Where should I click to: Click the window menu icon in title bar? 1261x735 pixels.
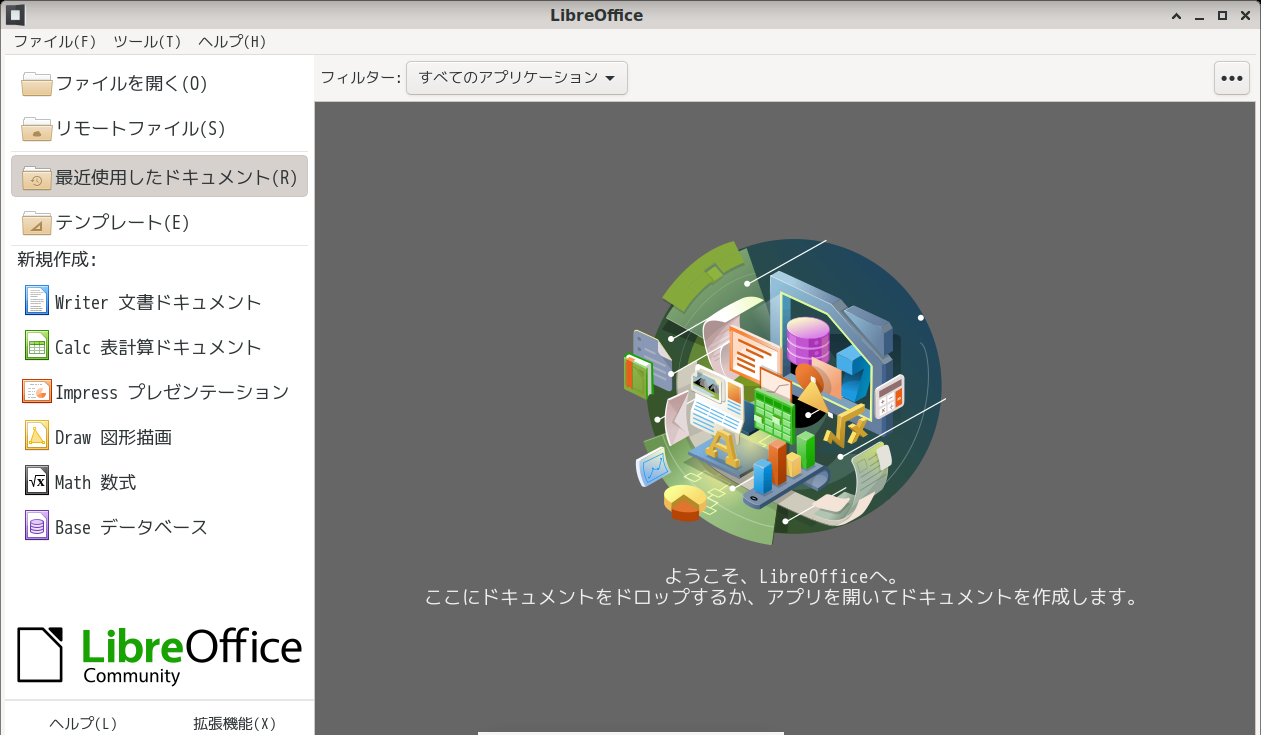(x=15, y=15)
